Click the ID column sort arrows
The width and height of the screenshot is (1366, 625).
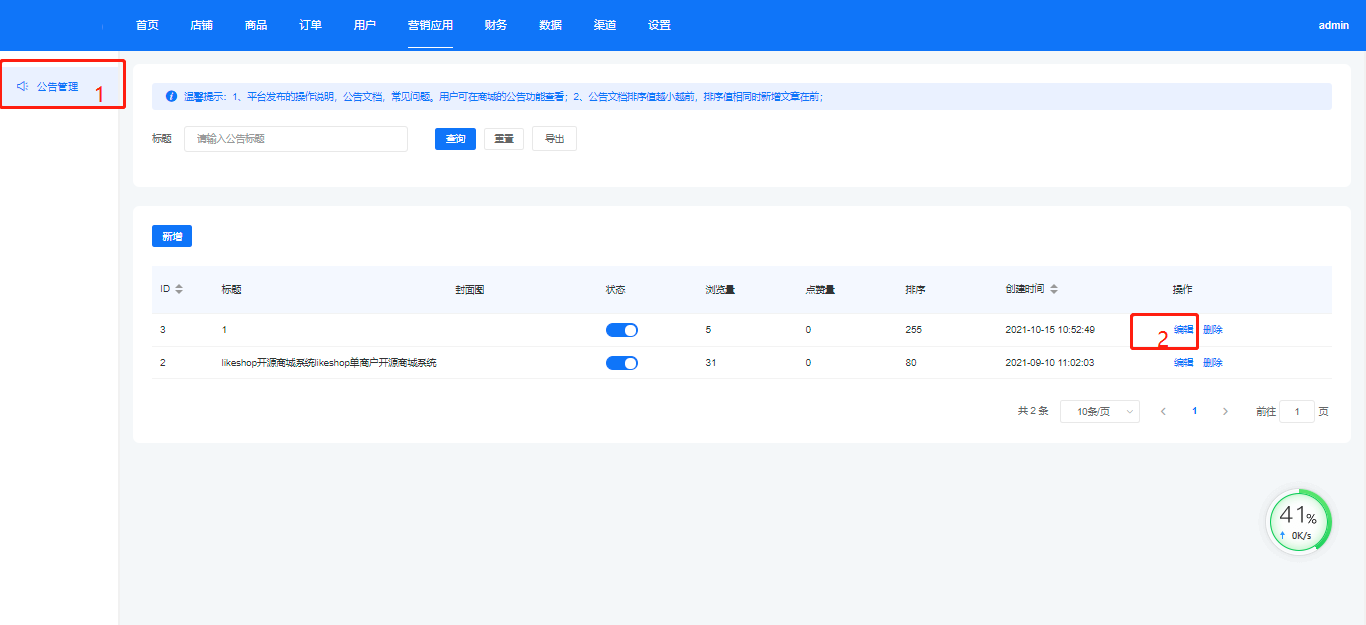coord(179,289)
